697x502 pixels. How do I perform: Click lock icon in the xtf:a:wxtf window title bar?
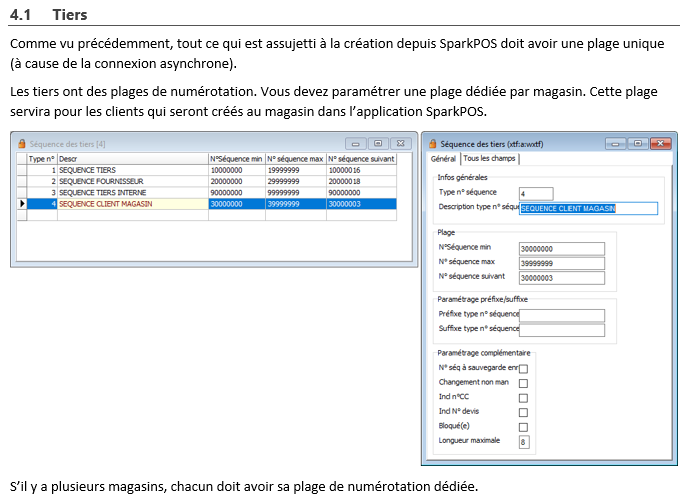(432, 143)
